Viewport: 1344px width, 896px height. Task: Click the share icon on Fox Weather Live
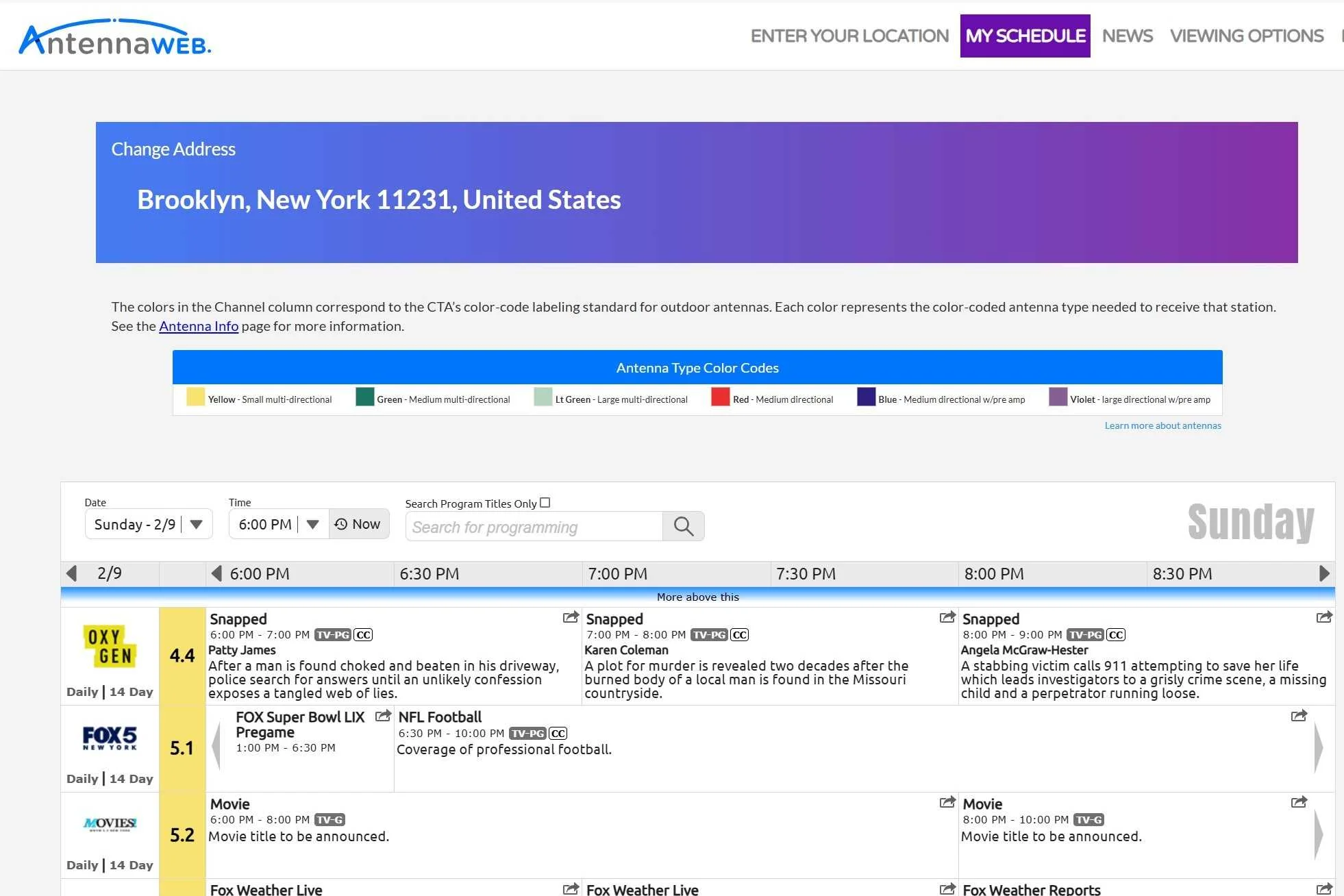[571, 888]
